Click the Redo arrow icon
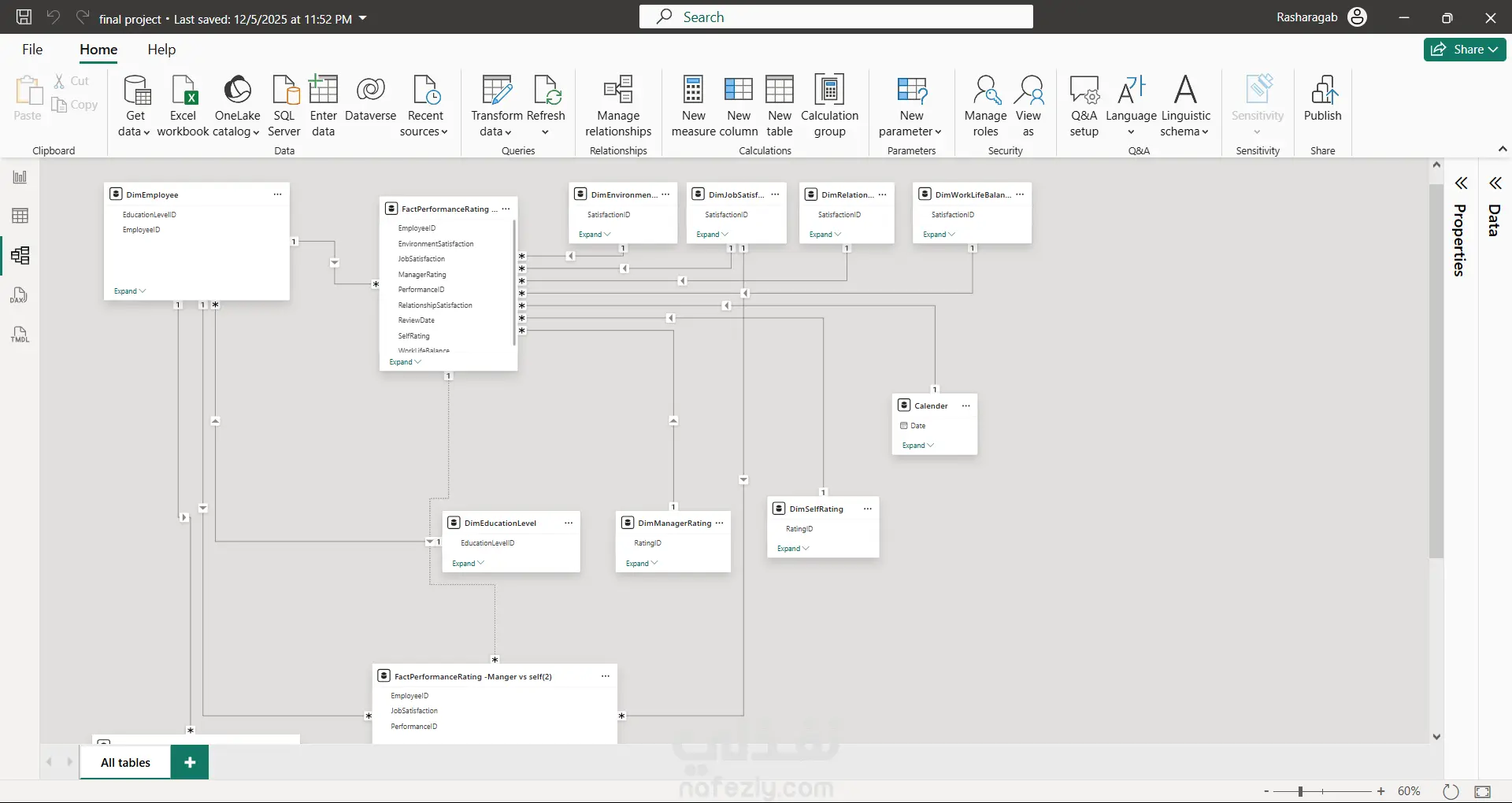This screenshot has width=1512, height=803. (83, 17)
